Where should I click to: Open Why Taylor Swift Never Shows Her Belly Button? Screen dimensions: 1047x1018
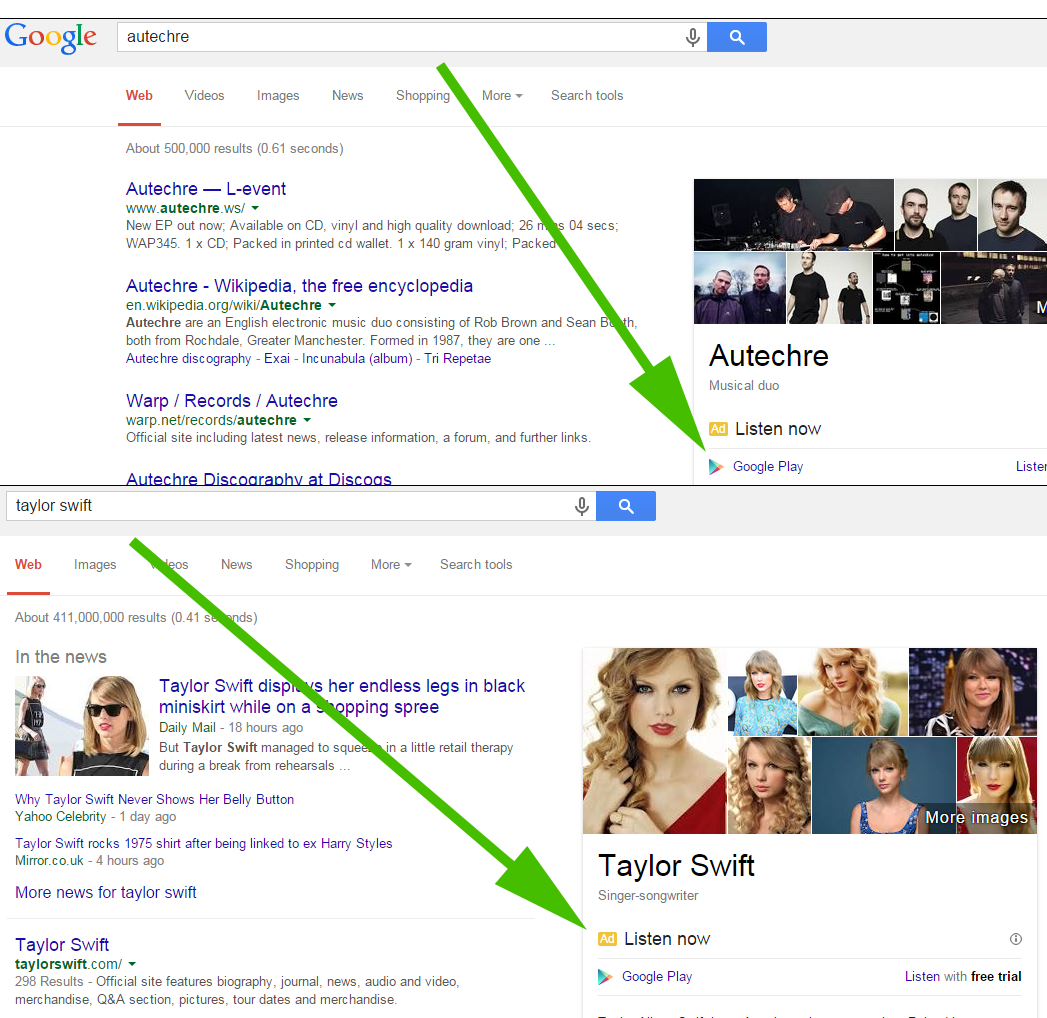tap(154, 799)
